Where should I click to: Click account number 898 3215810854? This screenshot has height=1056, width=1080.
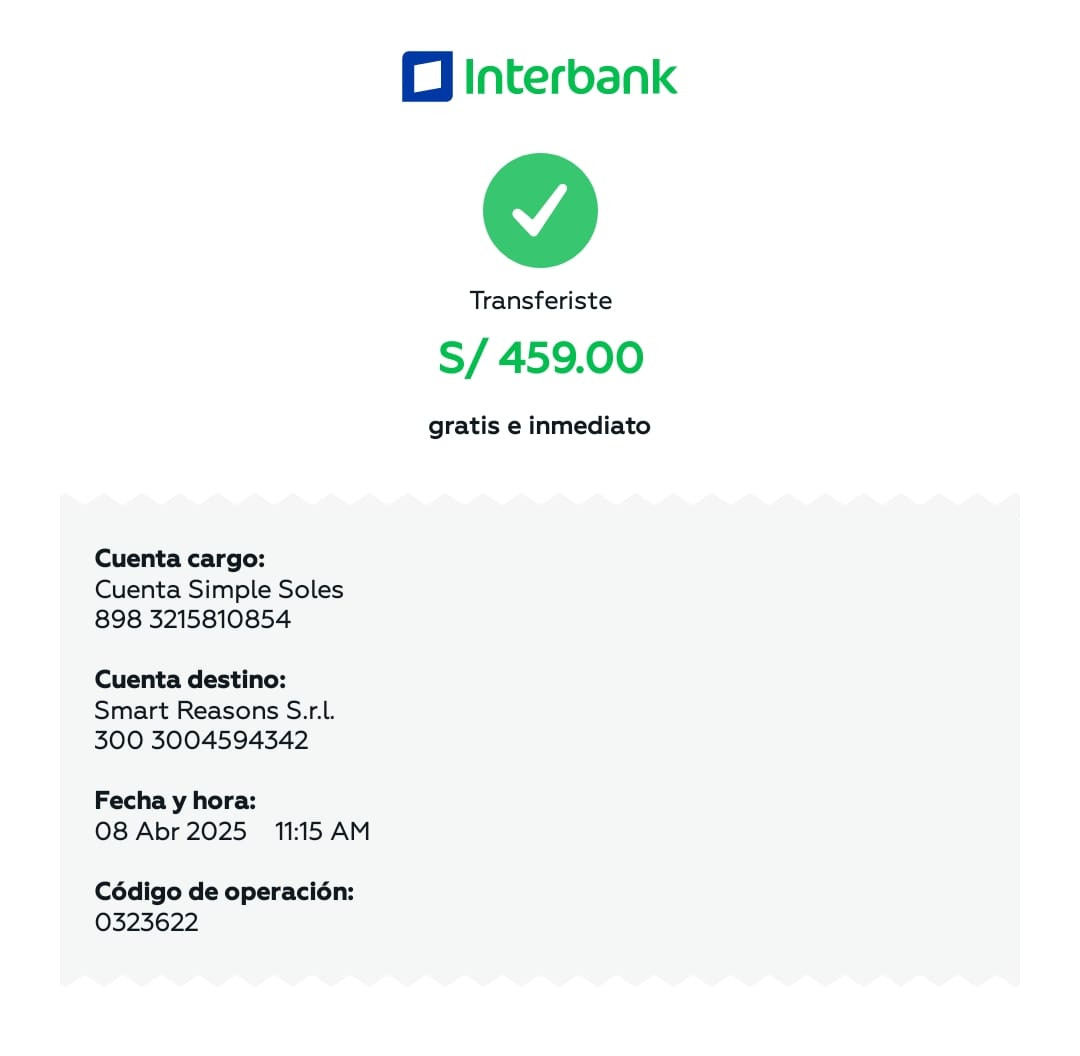pyautogui.click(x=193, y=619)
